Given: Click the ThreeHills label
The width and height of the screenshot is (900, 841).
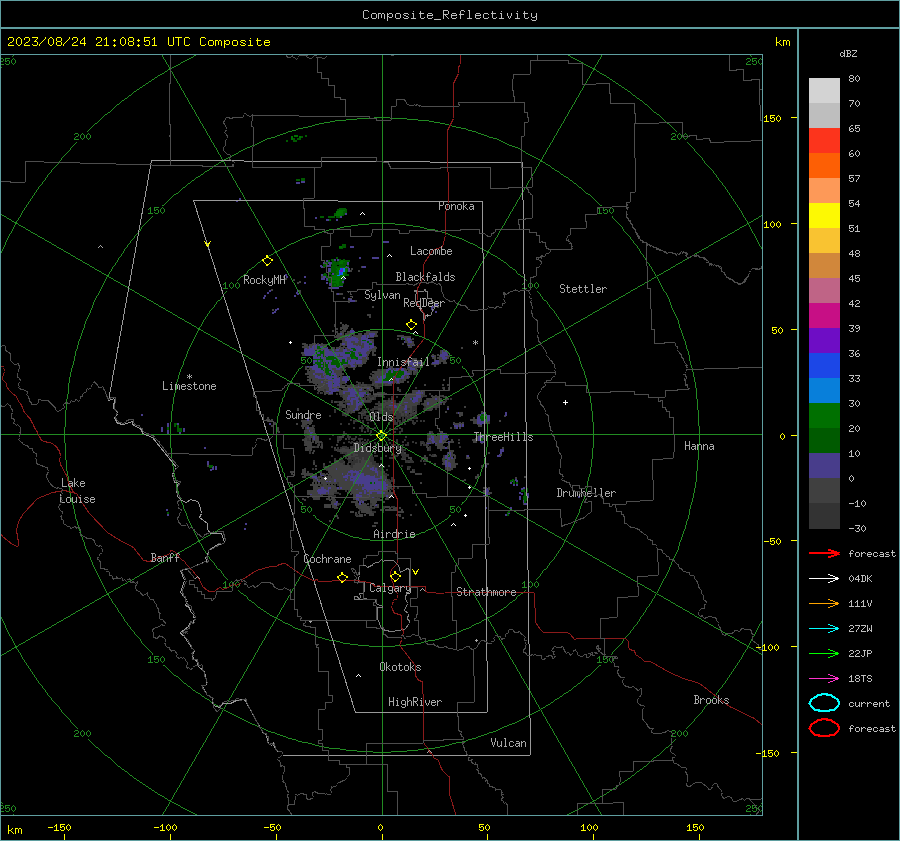Looking at the screenshot, I should coord(503,437).
